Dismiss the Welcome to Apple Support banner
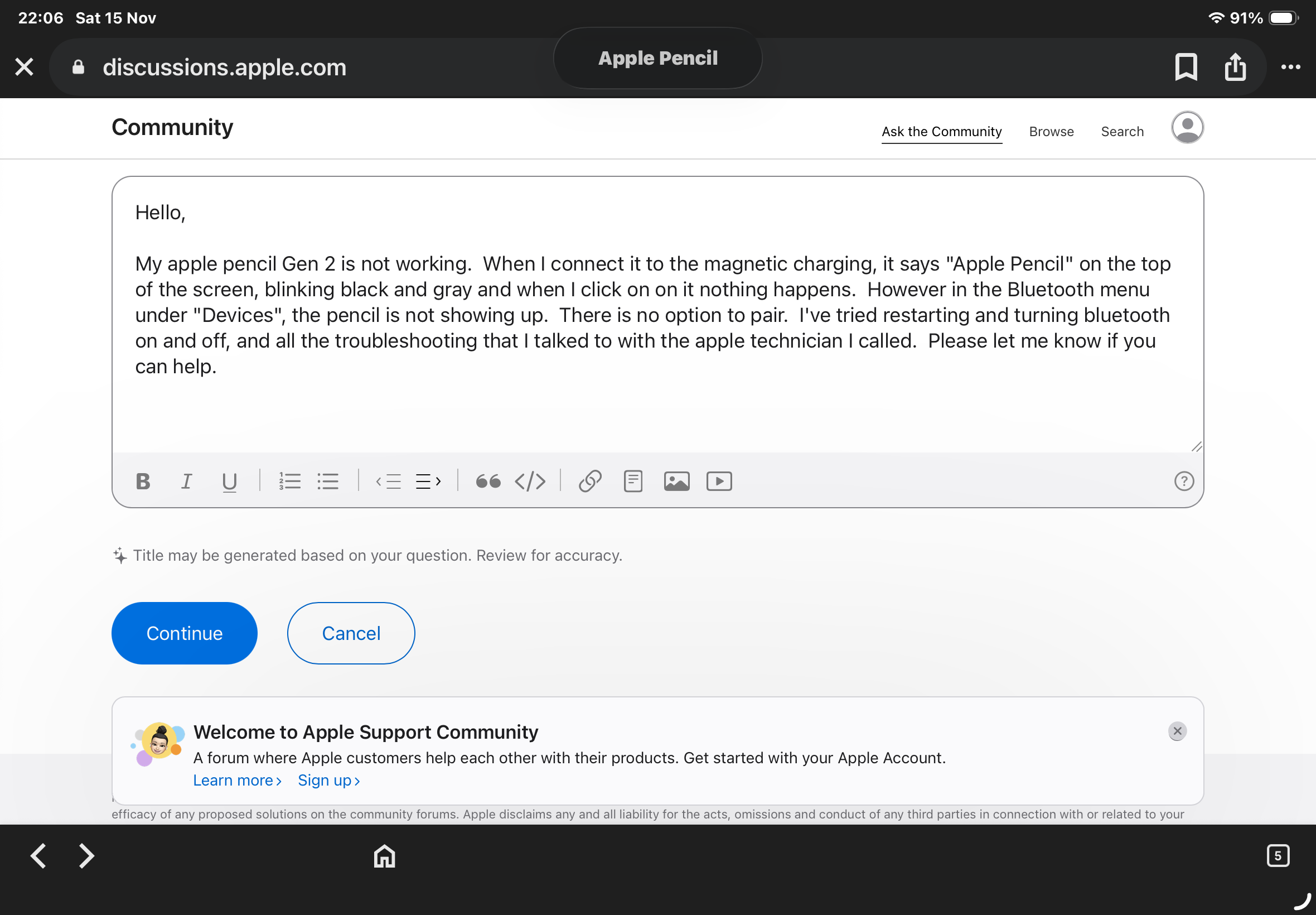Viewport: 1316px width, 915px height. (1177, 731)
